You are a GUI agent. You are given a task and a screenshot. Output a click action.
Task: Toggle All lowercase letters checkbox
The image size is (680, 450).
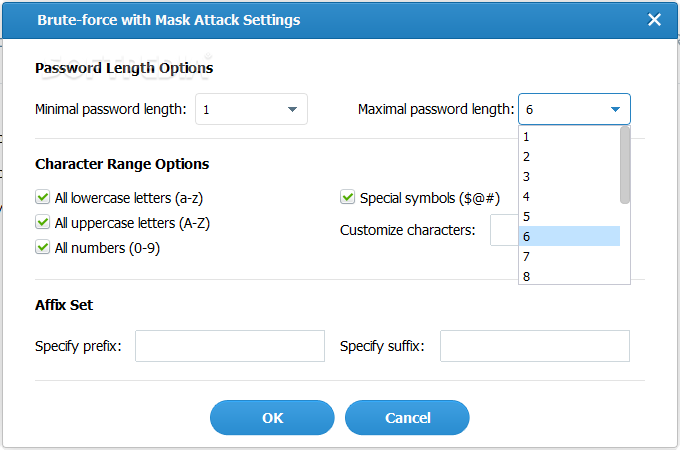click(43, 198)
